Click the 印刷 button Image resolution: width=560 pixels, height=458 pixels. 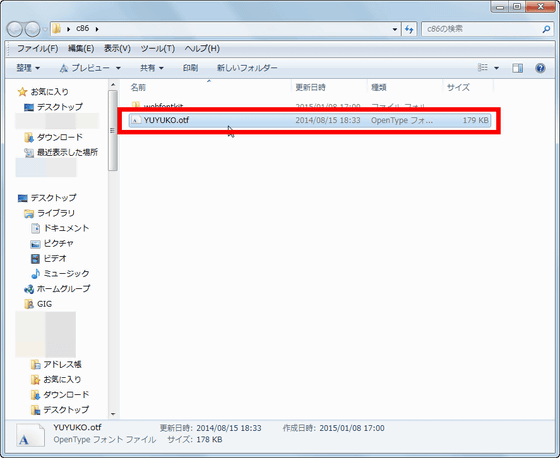pos(190,68)
